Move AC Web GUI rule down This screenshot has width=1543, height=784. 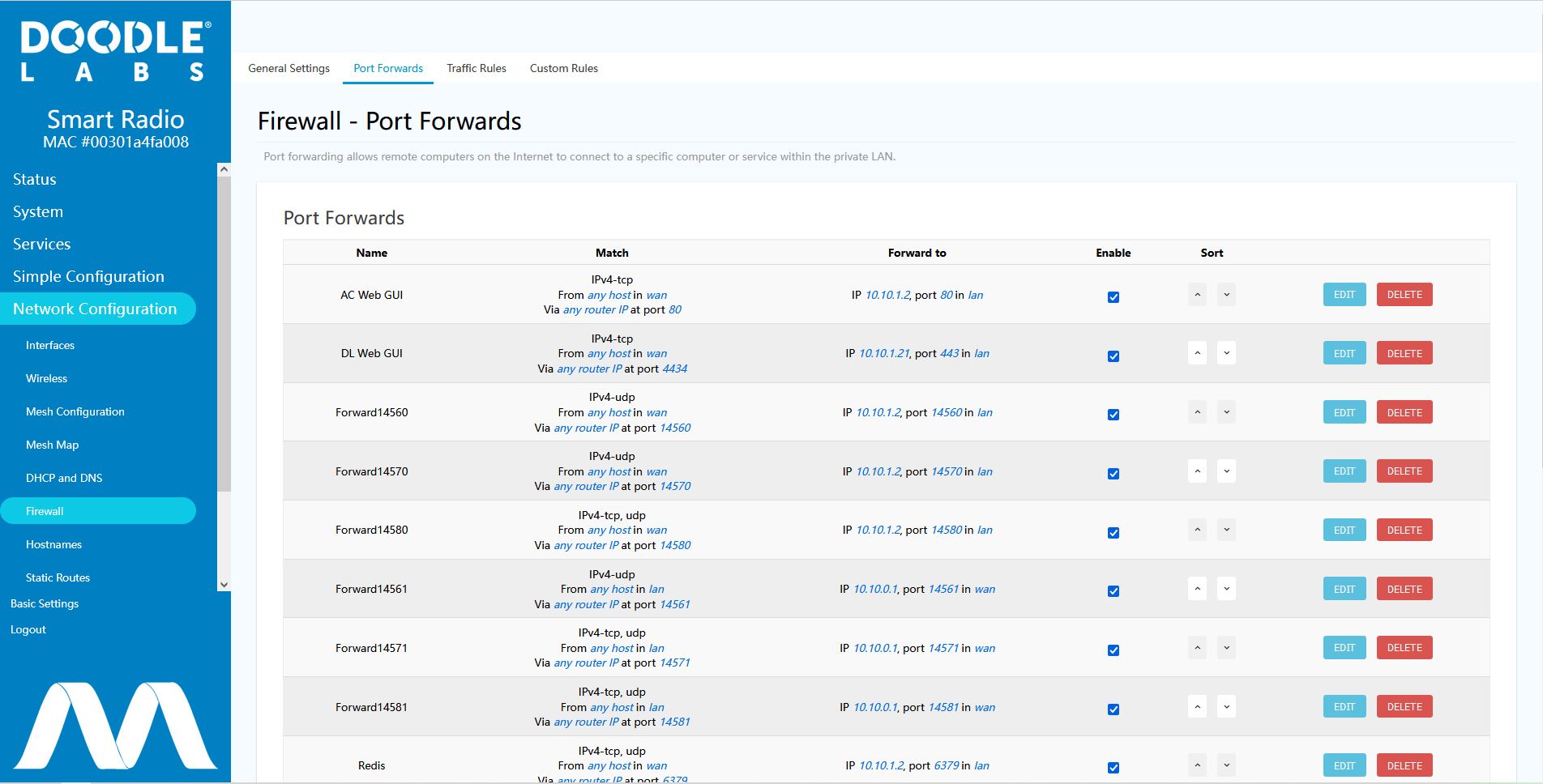click(x=1226, y=295)
